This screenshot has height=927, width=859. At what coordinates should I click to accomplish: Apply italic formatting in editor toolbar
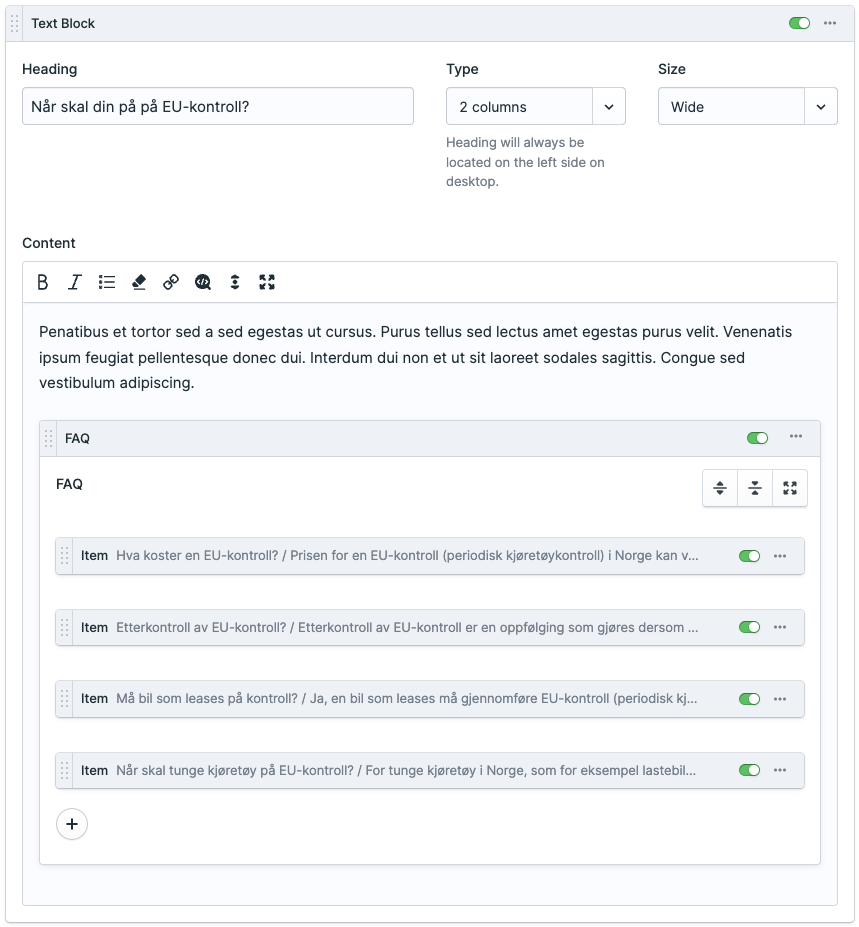(75, 282)
